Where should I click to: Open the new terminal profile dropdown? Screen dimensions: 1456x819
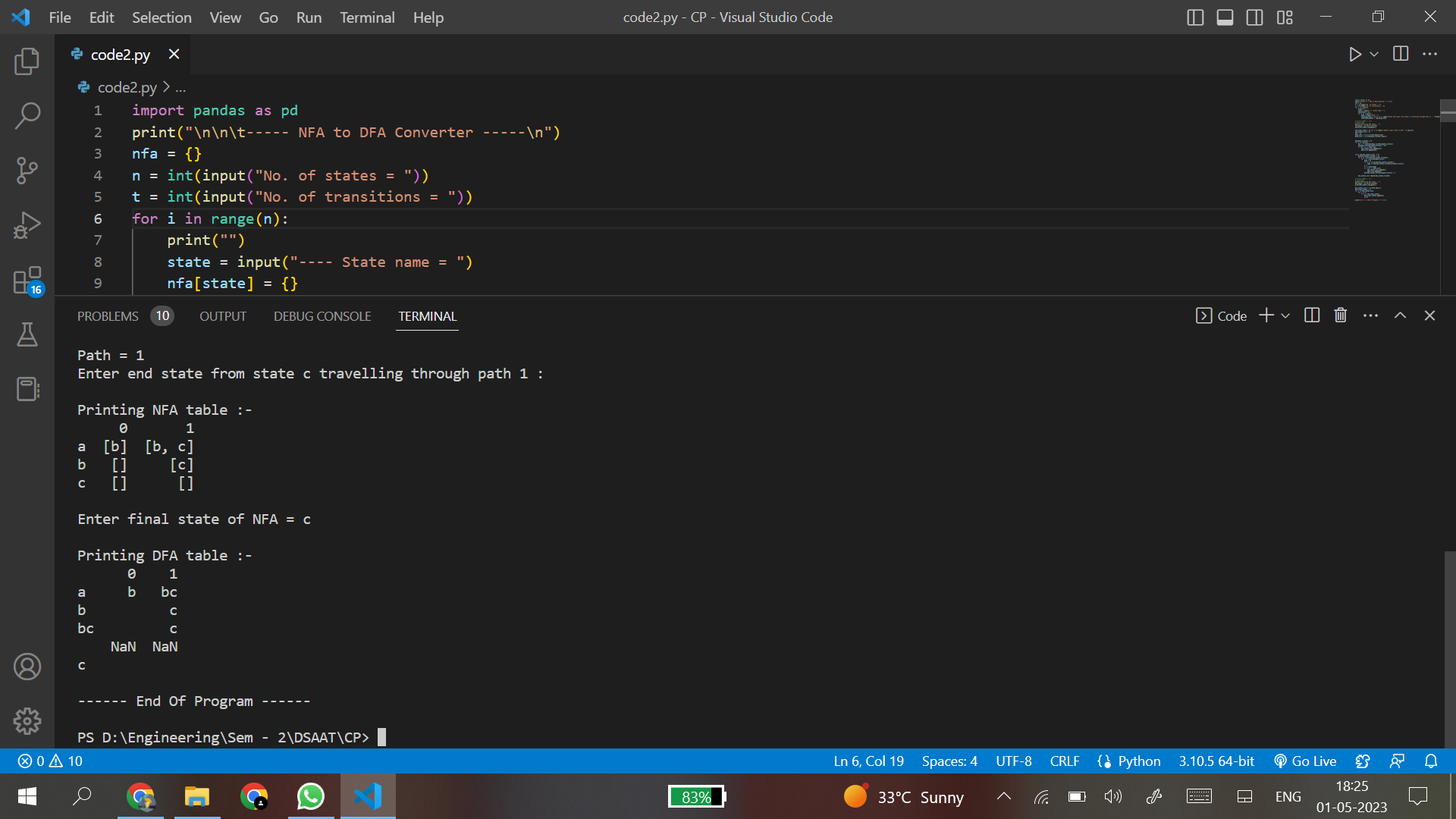click(x=1285, y=315)
